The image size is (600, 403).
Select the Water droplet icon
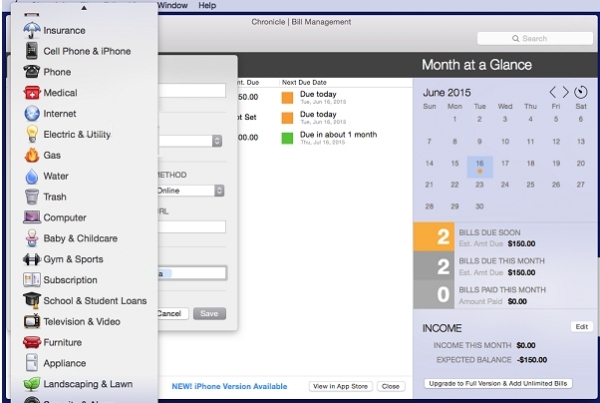(x=31, y=176)
